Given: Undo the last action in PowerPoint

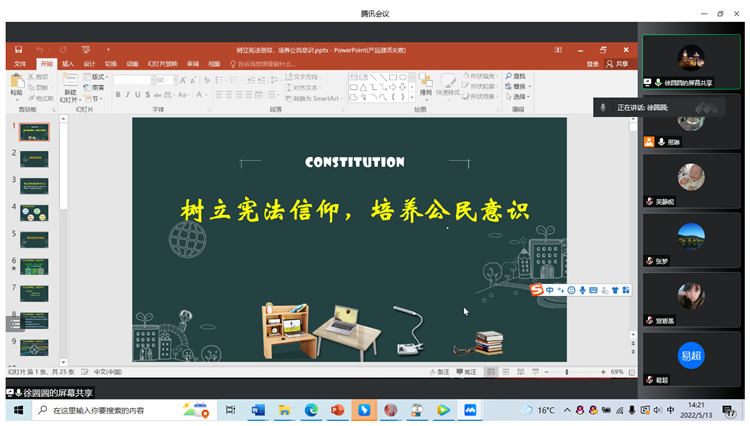Looking at the screenshot, I should click(x=40, y=50).
